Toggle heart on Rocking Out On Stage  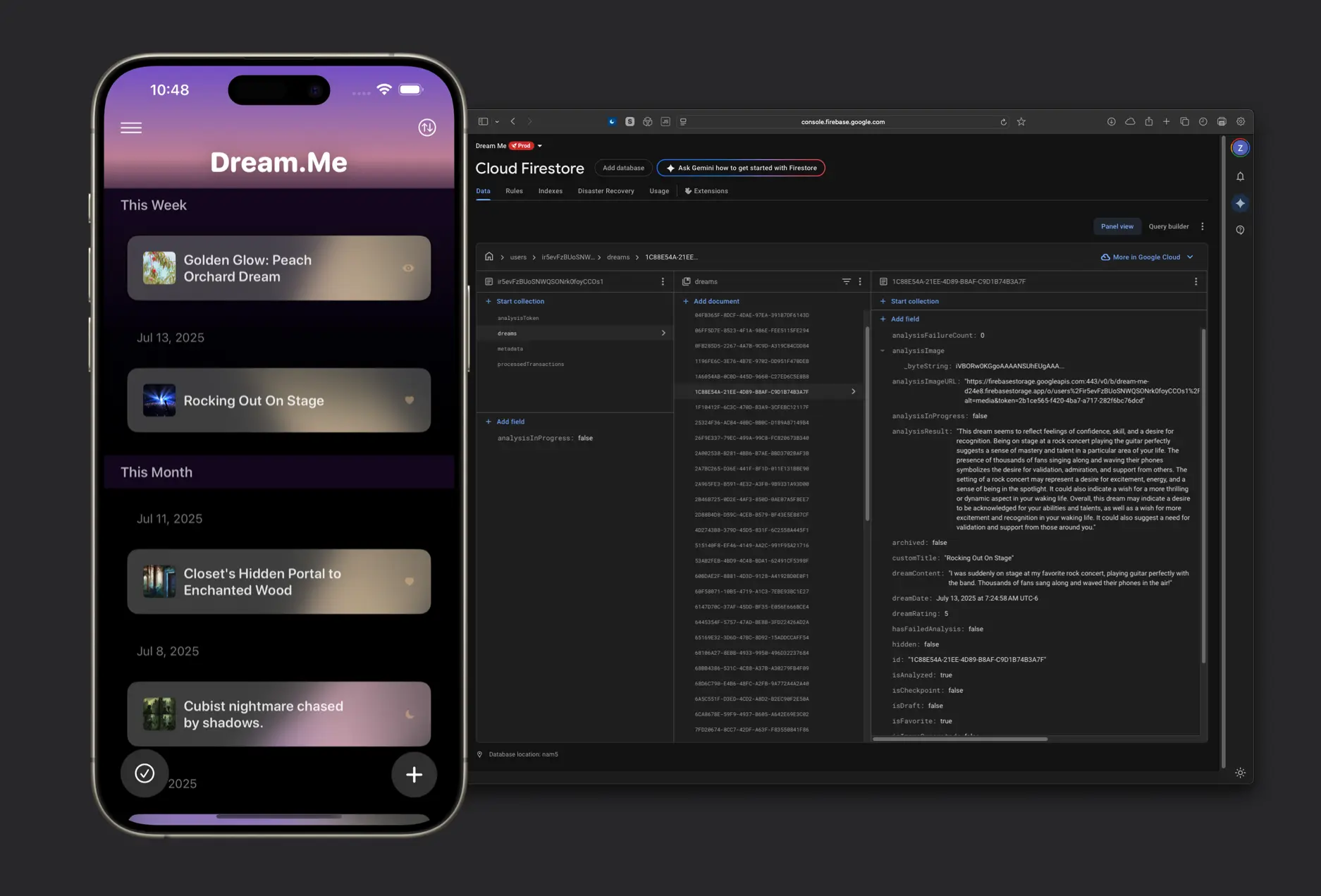[409, 400]
